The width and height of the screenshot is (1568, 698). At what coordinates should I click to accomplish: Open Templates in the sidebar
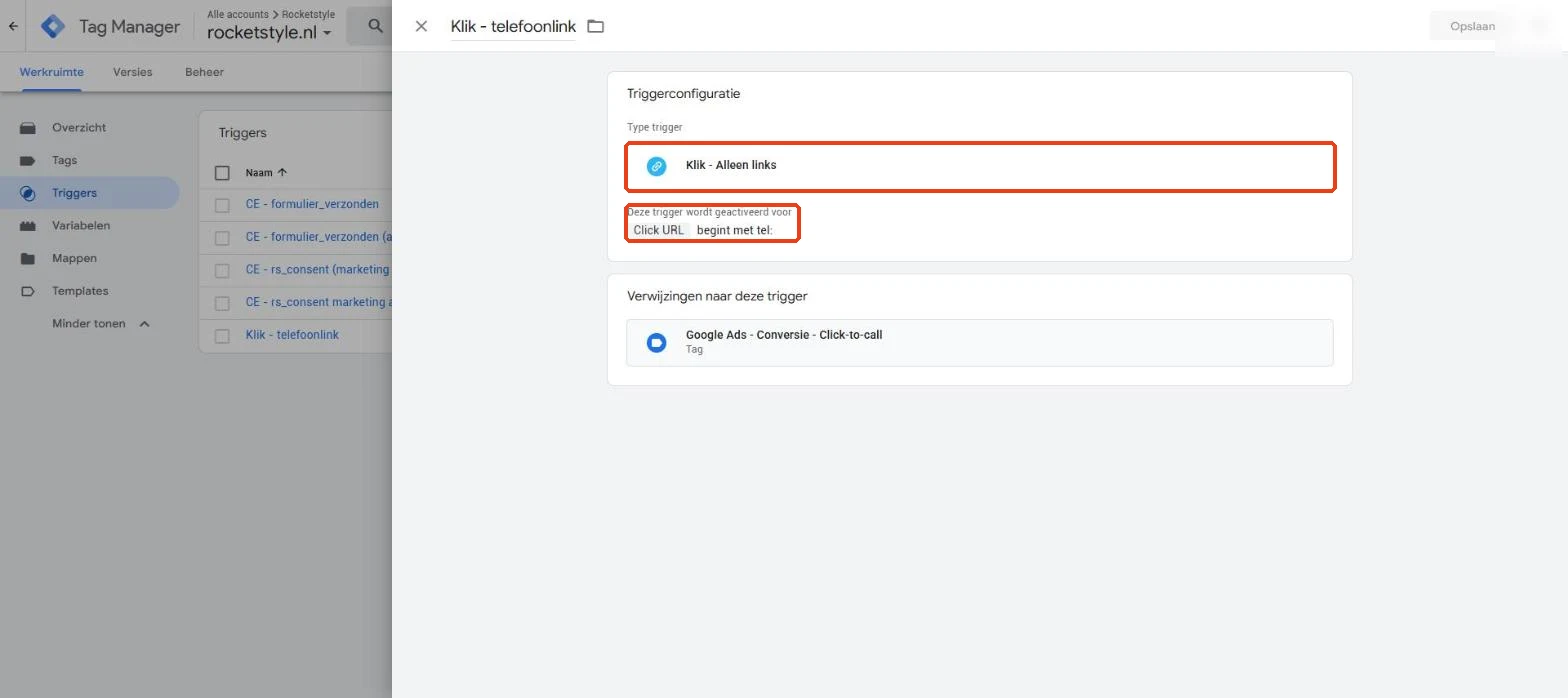[x=80, y=291]
